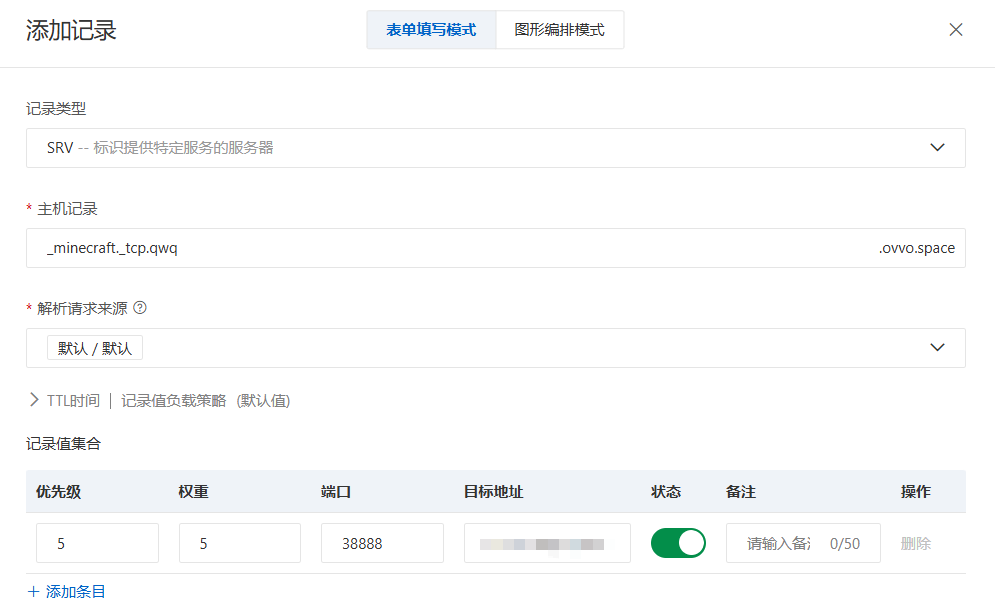Click the 权重 input with value 5
Viewport: 995px width, 615px height.
pos(240,544)
